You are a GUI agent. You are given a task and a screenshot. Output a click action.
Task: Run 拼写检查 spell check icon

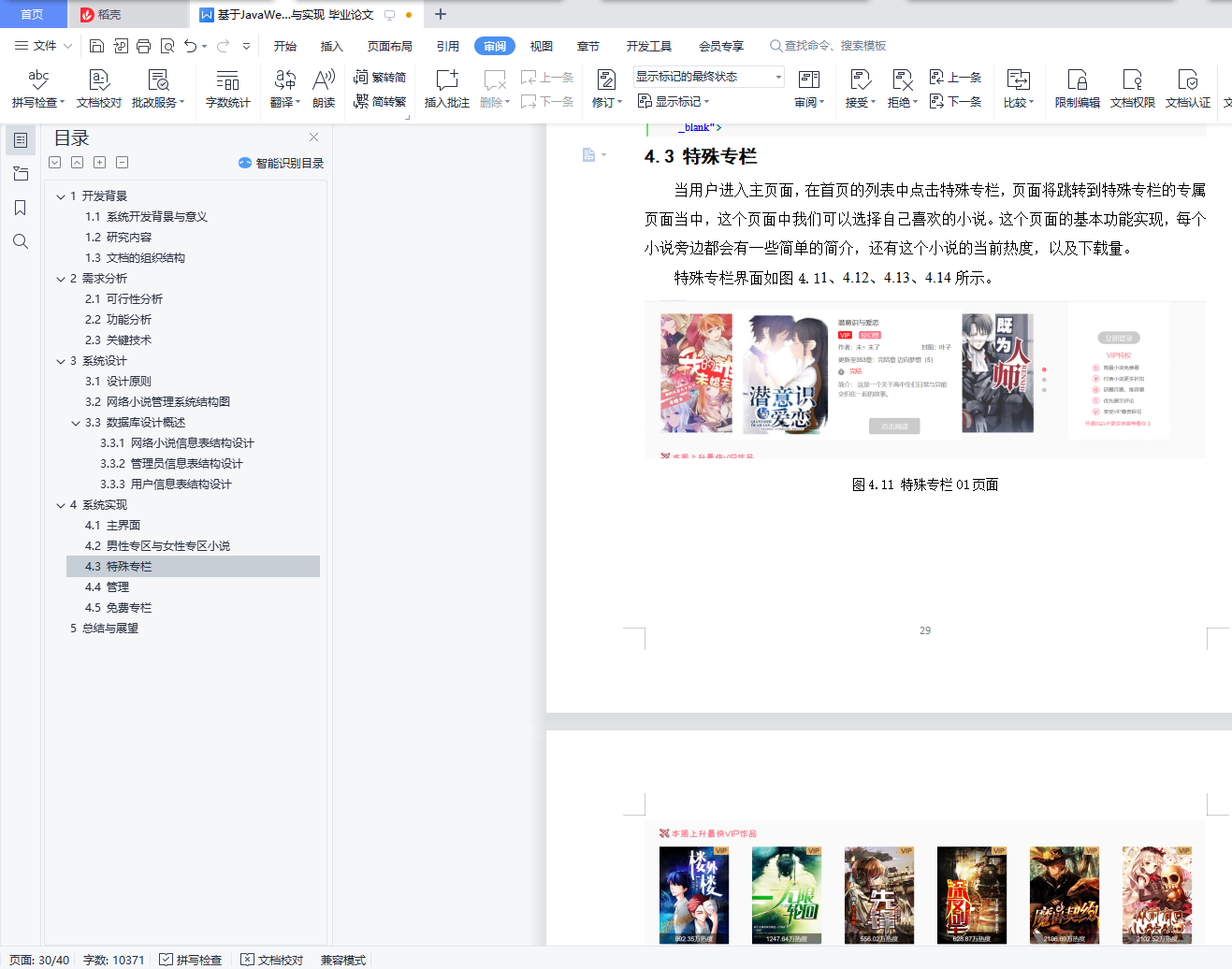[x=38, y=89]
